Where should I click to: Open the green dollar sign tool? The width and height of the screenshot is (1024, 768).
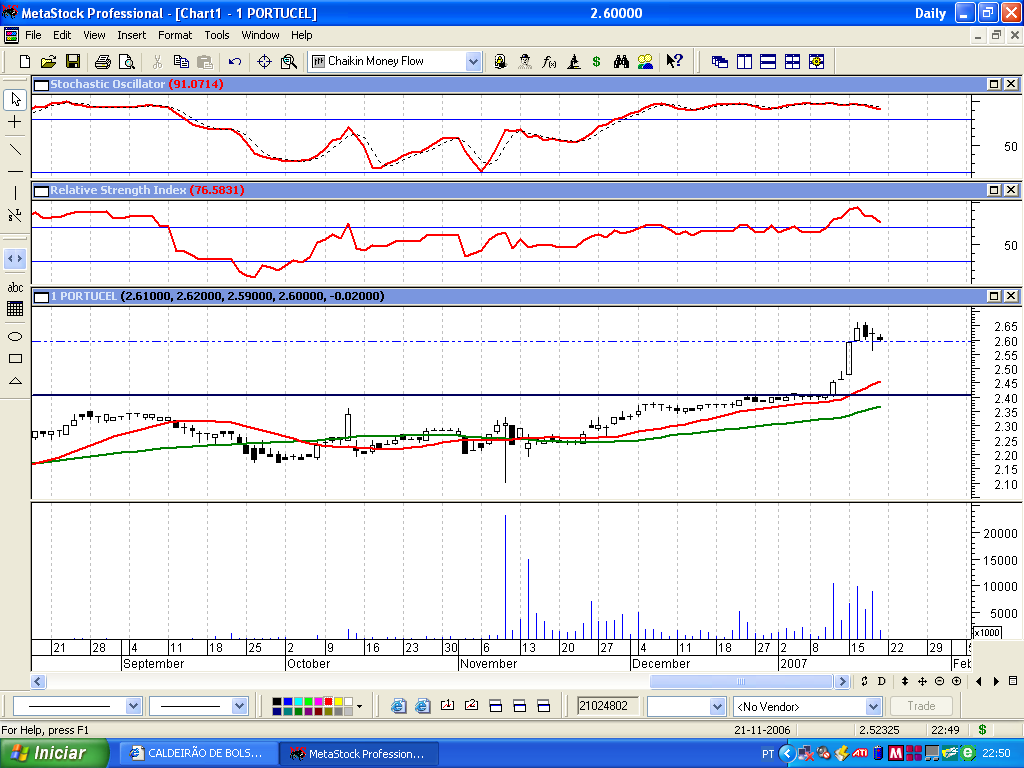[x=597, y=61]
